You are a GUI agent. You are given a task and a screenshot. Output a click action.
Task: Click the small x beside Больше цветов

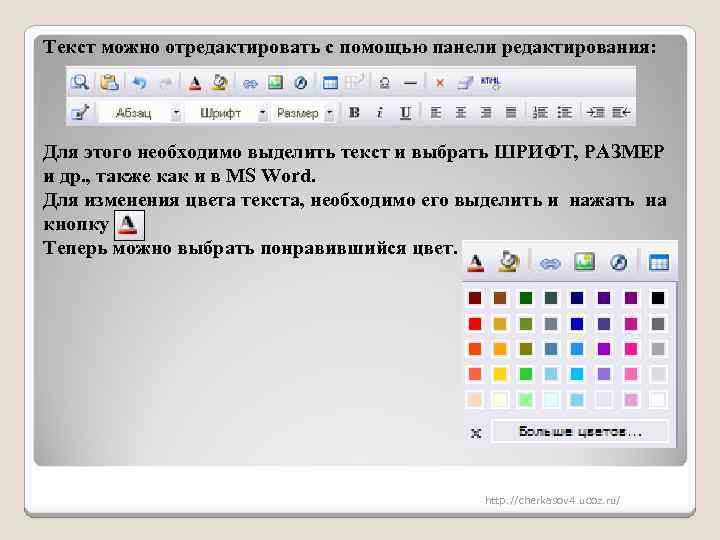click(x=476, y=433)
